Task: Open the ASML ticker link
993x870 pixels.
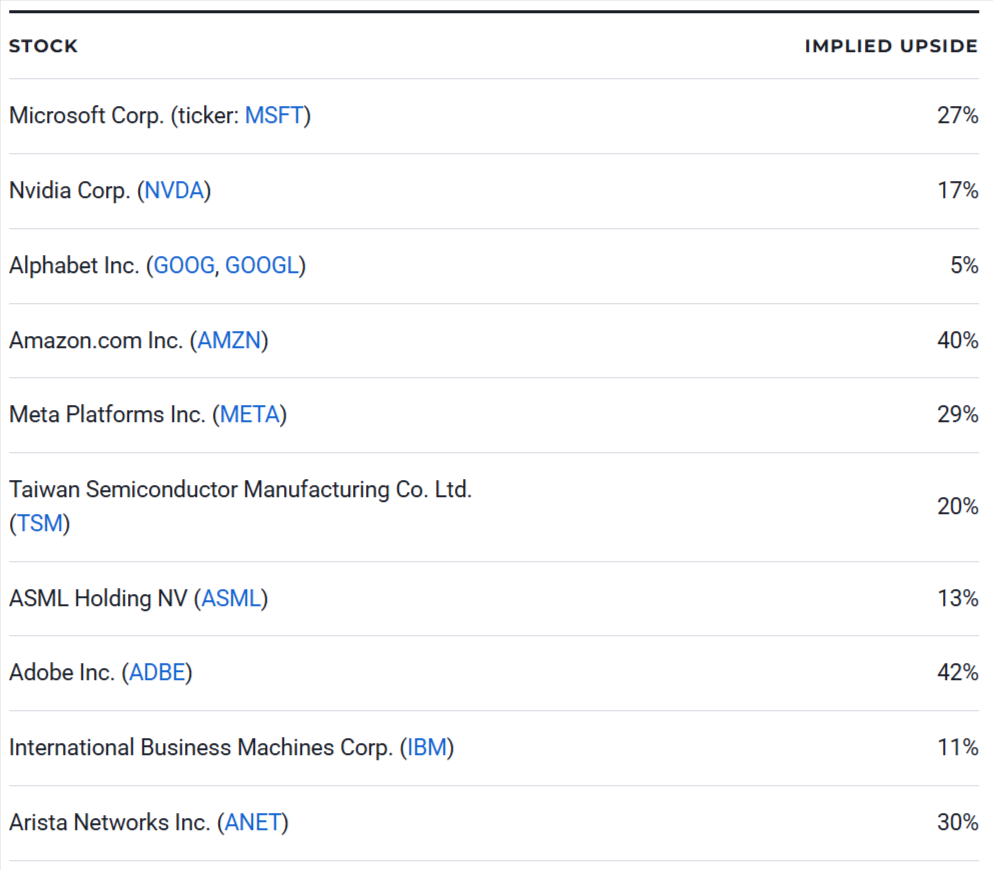Action: point(231,598)
